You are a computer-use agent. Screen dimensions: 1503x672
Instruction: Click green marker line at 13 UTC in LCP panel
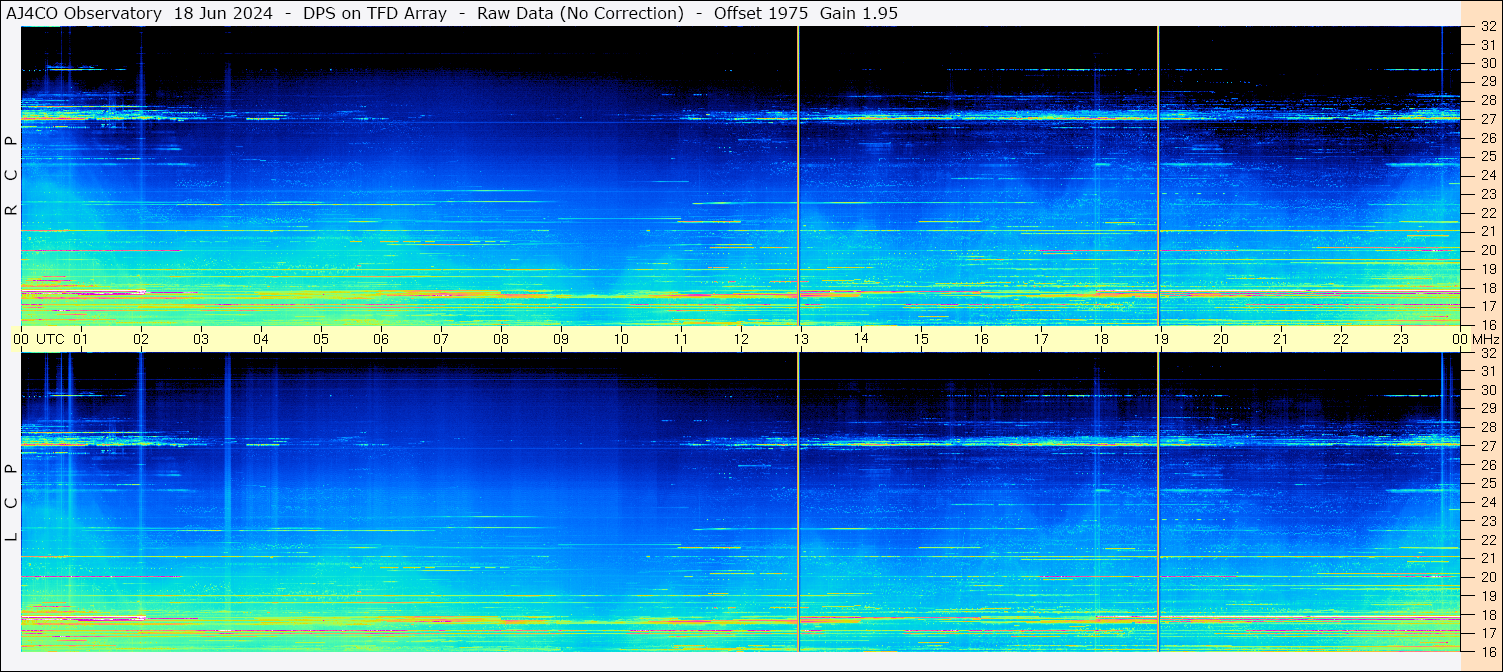coord(798,502)
